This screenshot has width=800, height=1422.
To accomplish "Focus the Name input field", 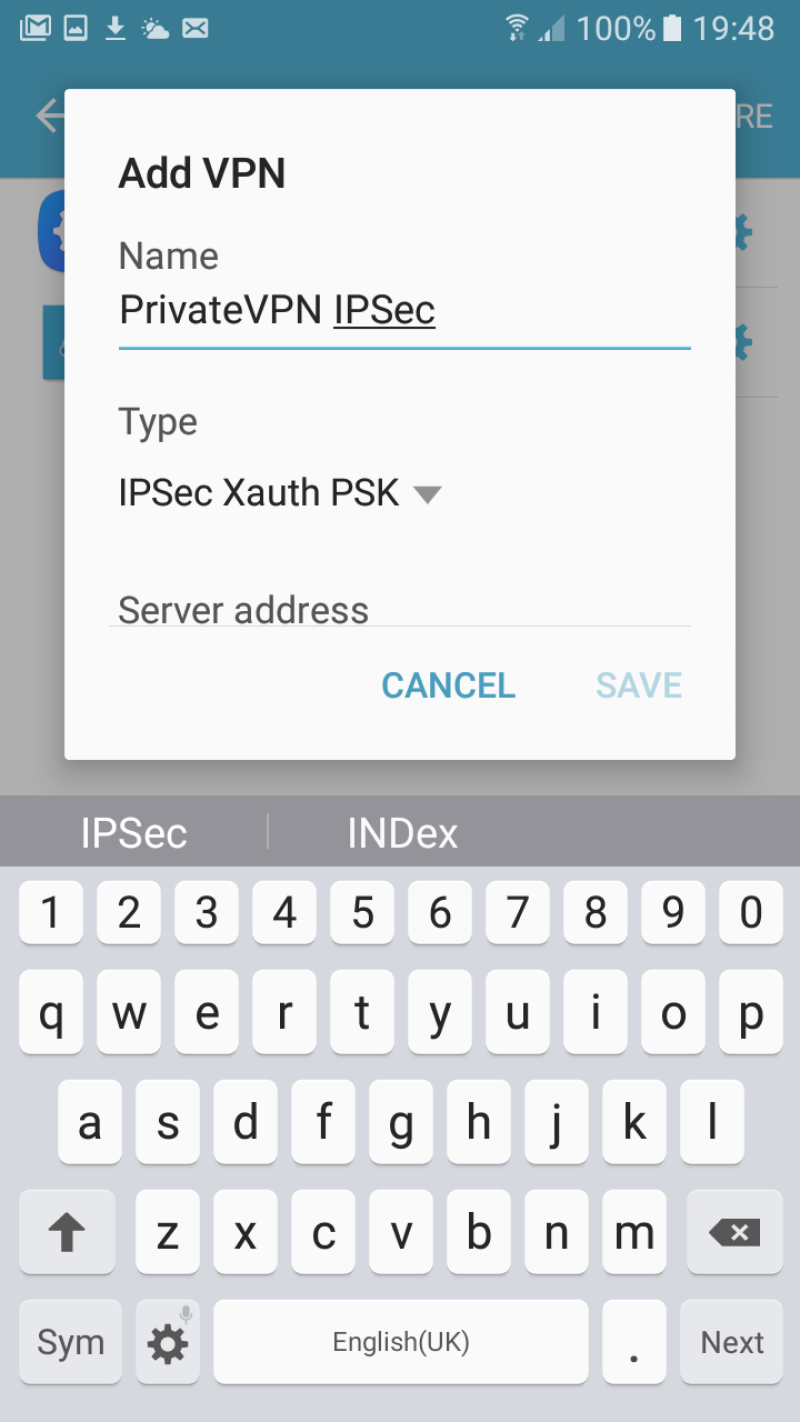I will tap(404, 312).
